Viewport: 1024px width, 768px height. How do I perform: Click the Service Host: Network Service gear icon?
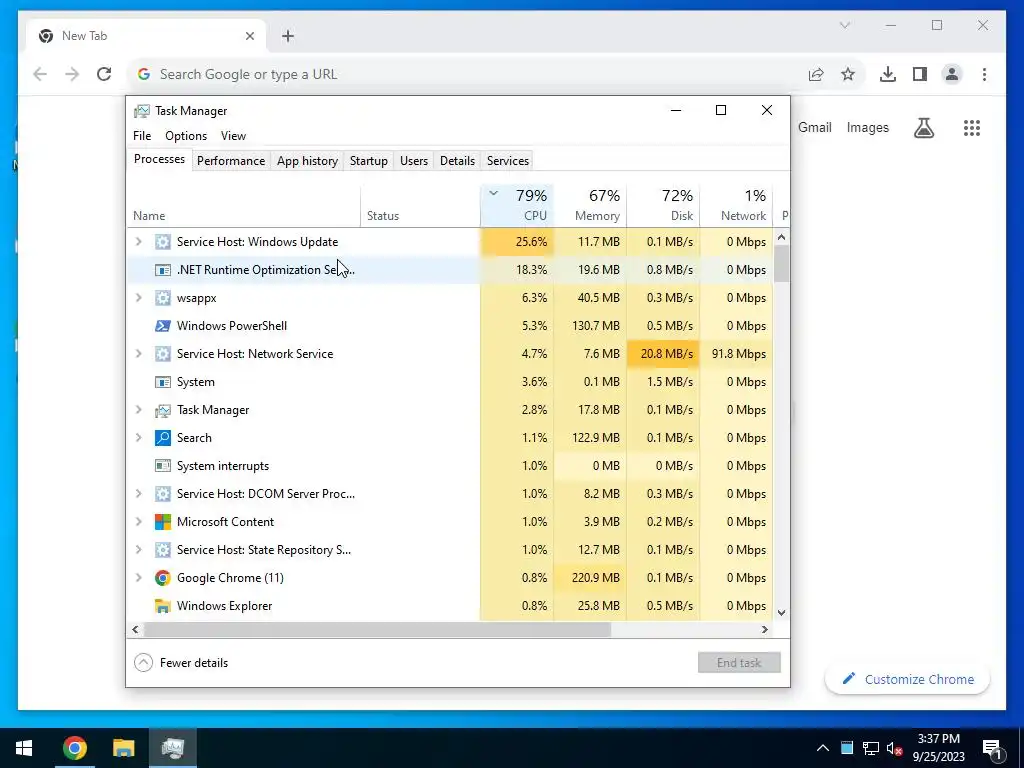click(163, 354)
